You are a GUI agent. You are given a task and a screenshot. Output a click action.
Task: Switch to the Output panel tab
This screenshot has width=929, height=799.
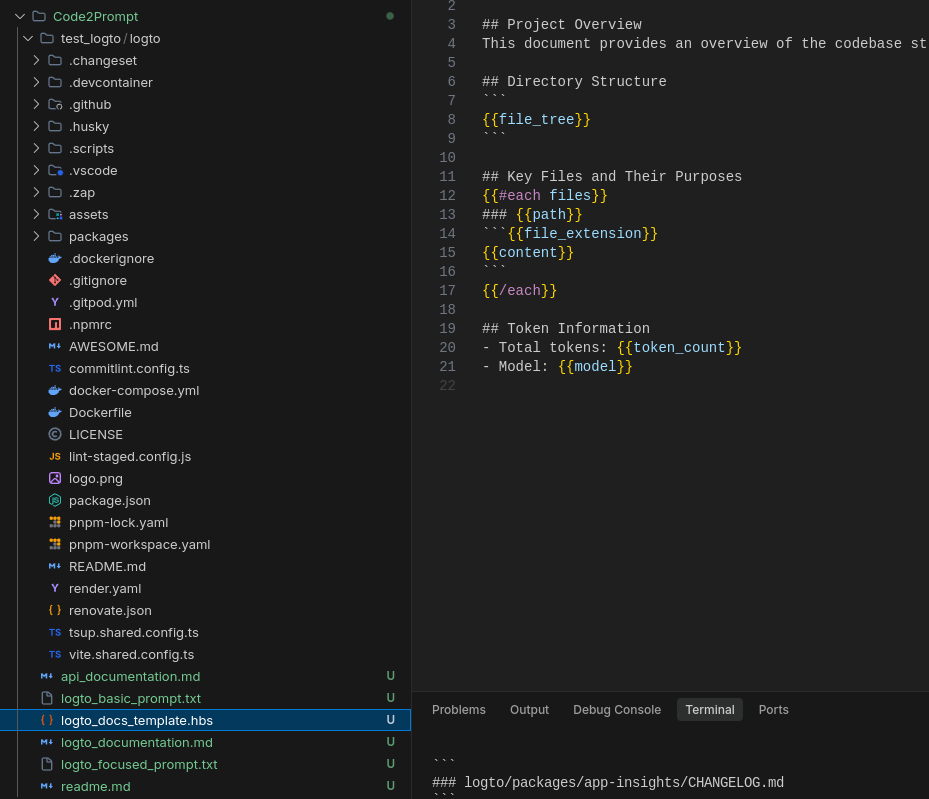click(x=529, y=710)
